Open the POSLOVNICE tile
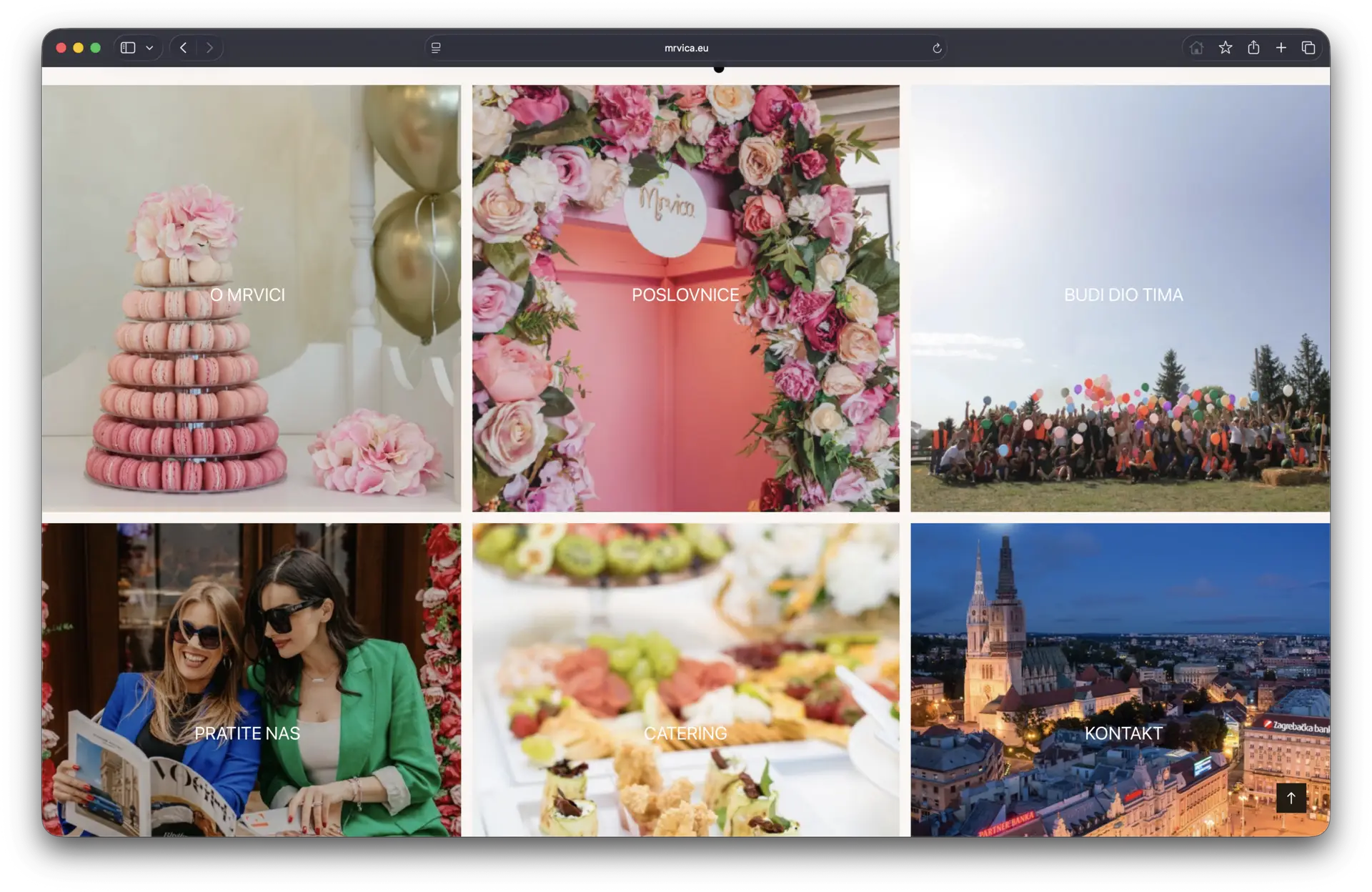This screenshot has width=1372, height=892. 685,295
